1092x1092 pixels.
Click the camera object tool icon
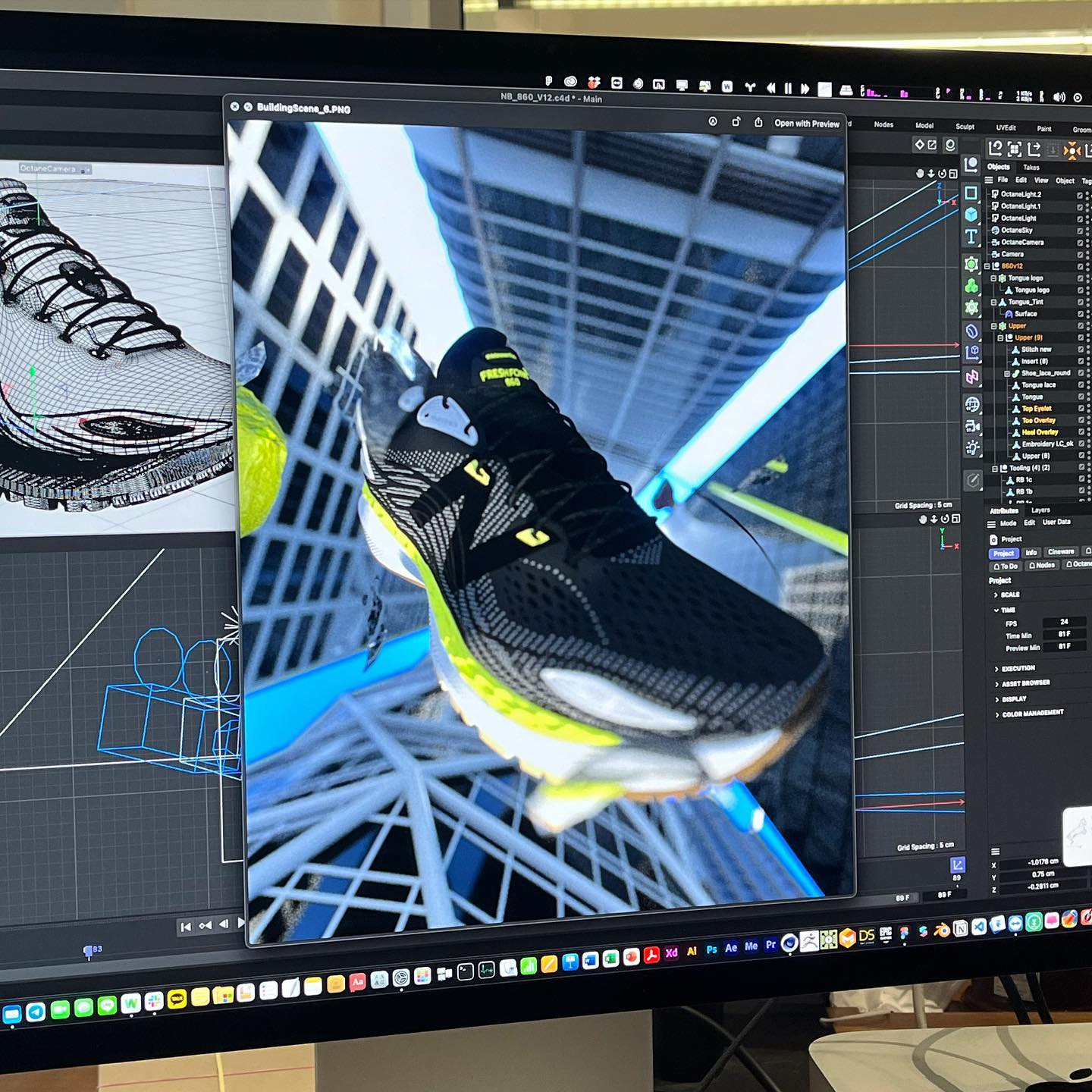point(973,426)
